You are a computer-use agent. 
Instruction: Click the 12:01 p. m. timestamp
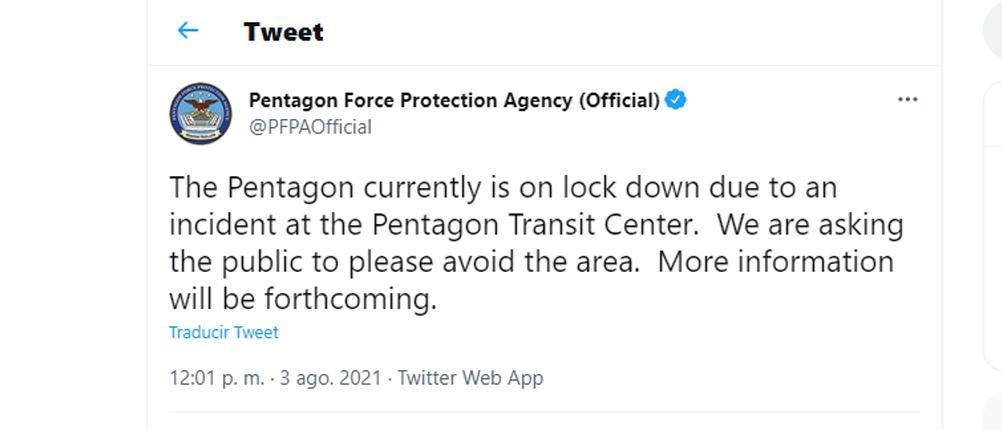click(217, 378)
